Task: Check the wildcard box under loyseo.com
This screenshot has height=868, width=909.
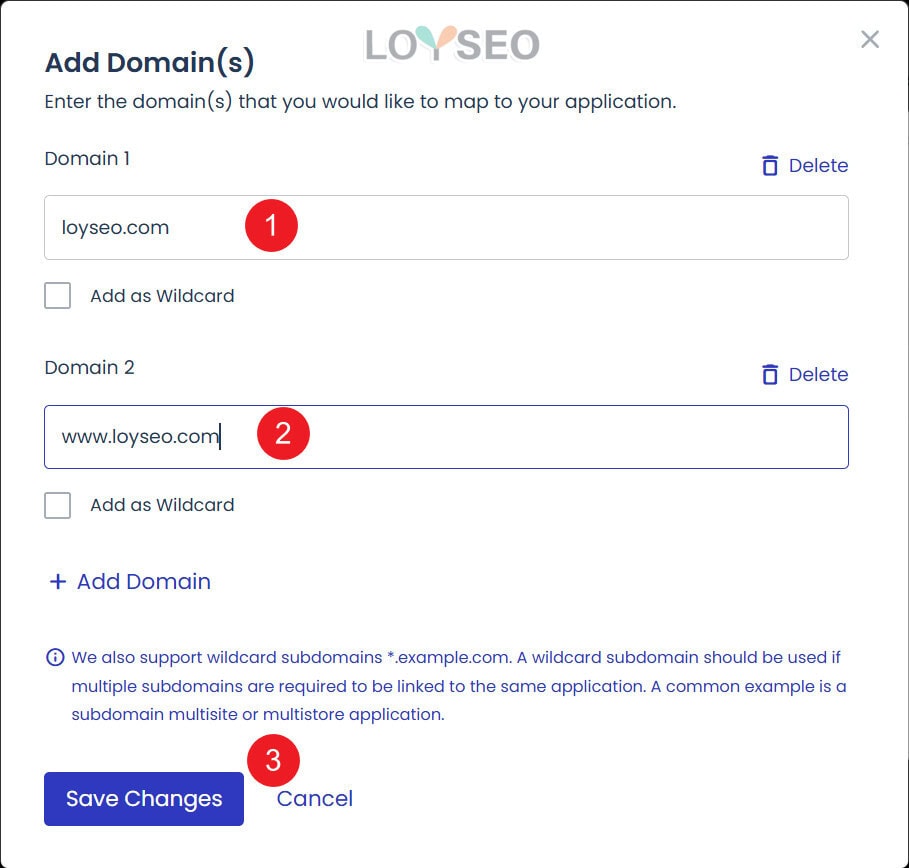Action: click(57, 295)
